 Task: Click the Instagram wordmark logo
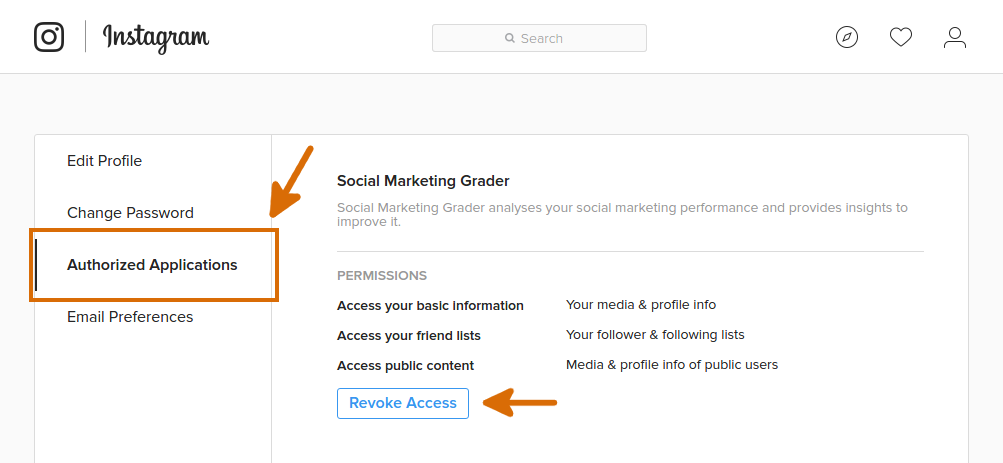(x=156, y=38)
